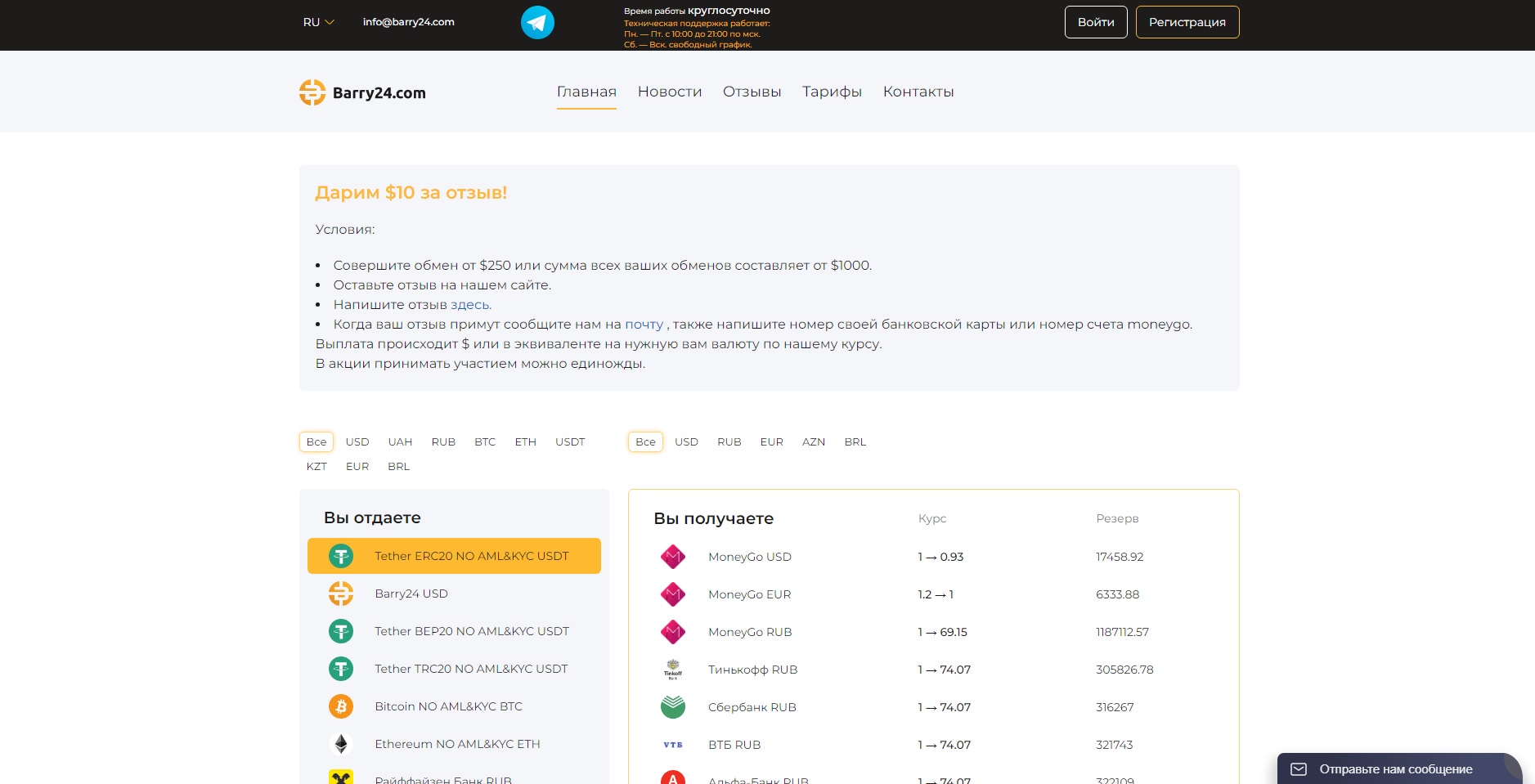1535x784 pixels.
Task: Filter receive currencies by BRL
Action: point(855,442)
